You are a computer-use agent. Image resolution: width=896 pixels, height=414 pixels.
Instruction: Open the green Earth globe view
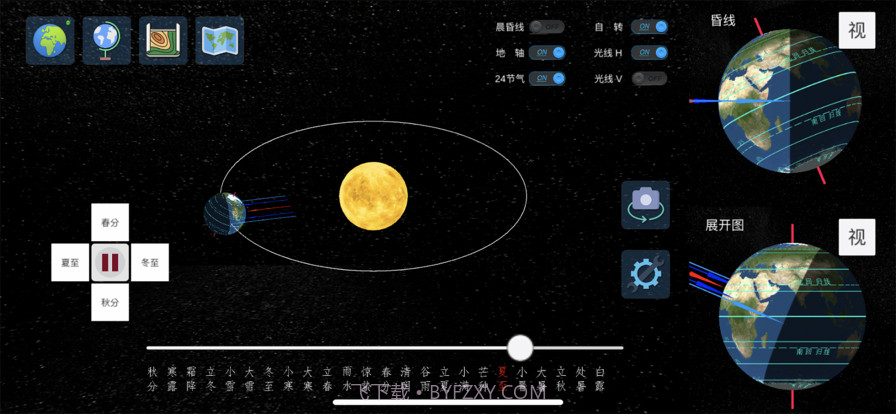coord(50,40)
